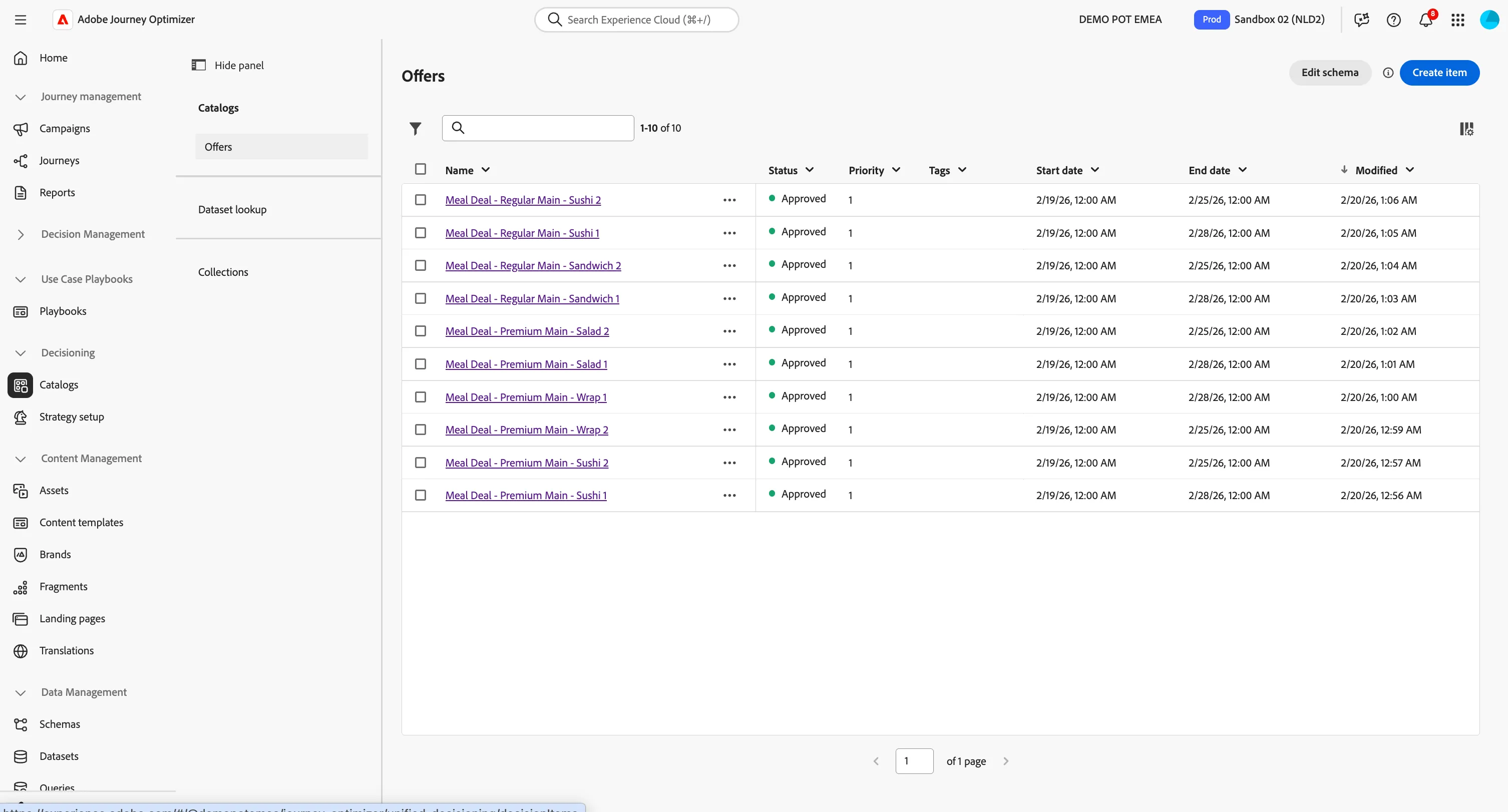Screen dimensions: 1508x812
Task: Select Collections in the panel
Action: coord(223,272)
